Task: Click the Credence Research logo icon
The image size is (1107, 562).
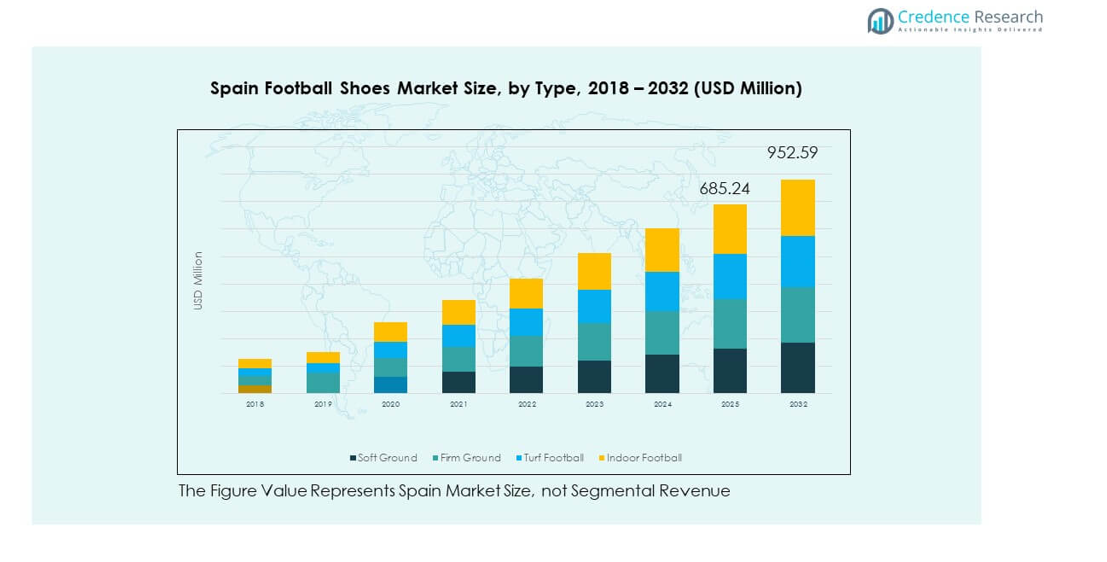Action: tap(880, 21)
